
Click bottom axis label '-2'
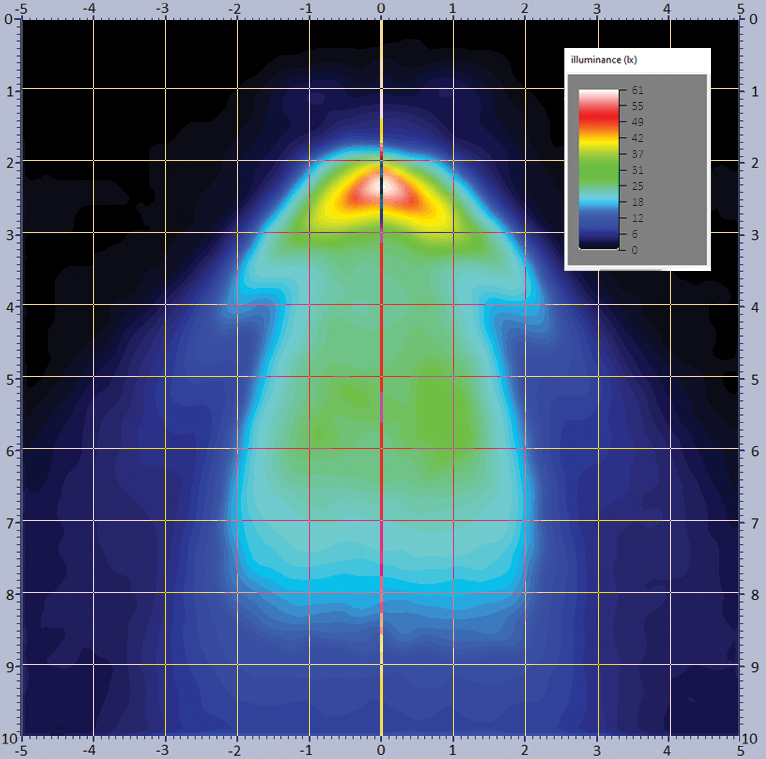click(235, 748)
